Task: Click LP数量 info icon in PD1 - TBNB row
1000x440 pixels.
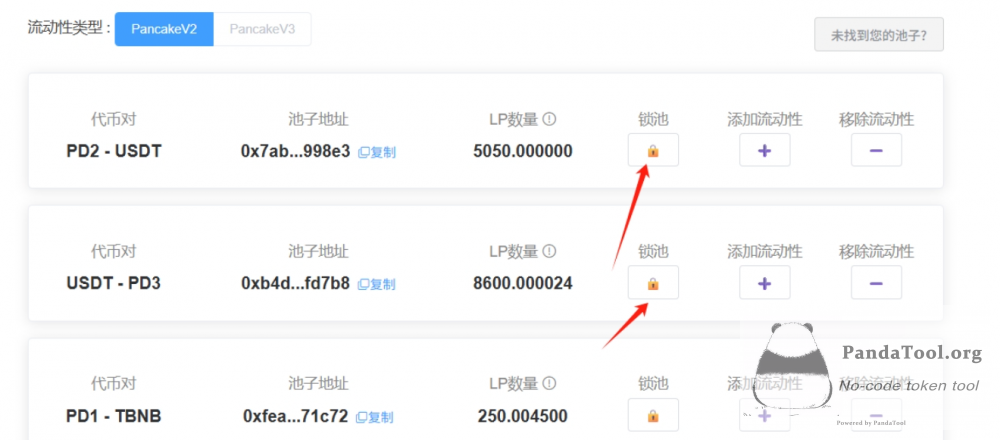Action: [x=549, y=383]
